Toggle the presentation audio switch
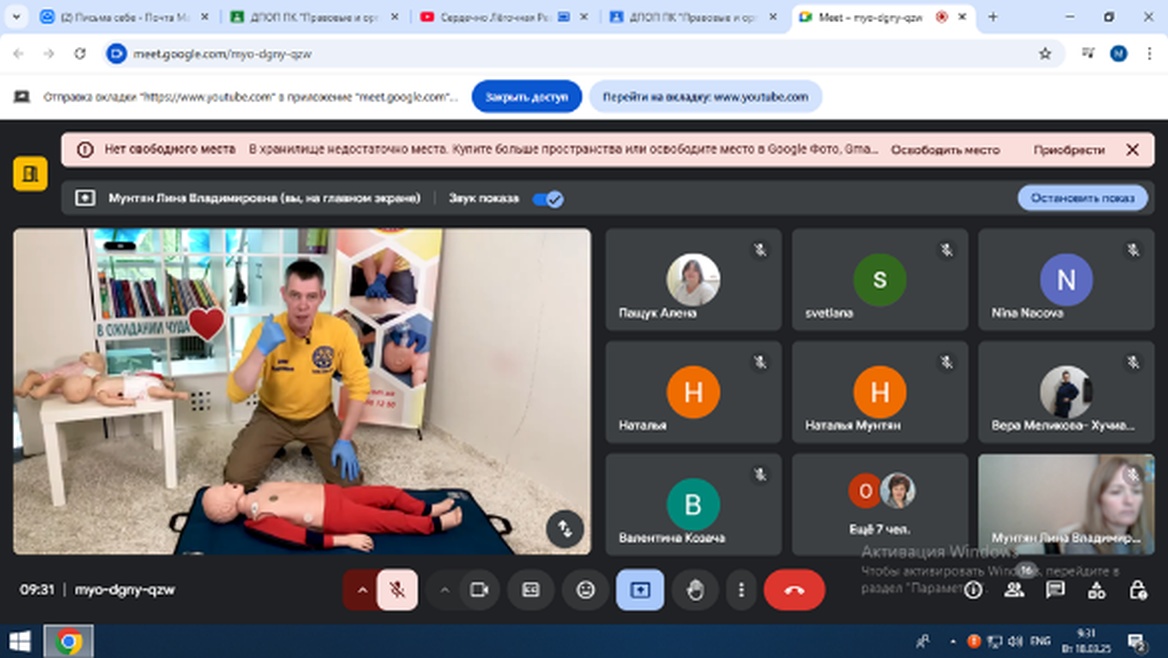Screen dimensions: 1168x658 [x=547, y=199]
